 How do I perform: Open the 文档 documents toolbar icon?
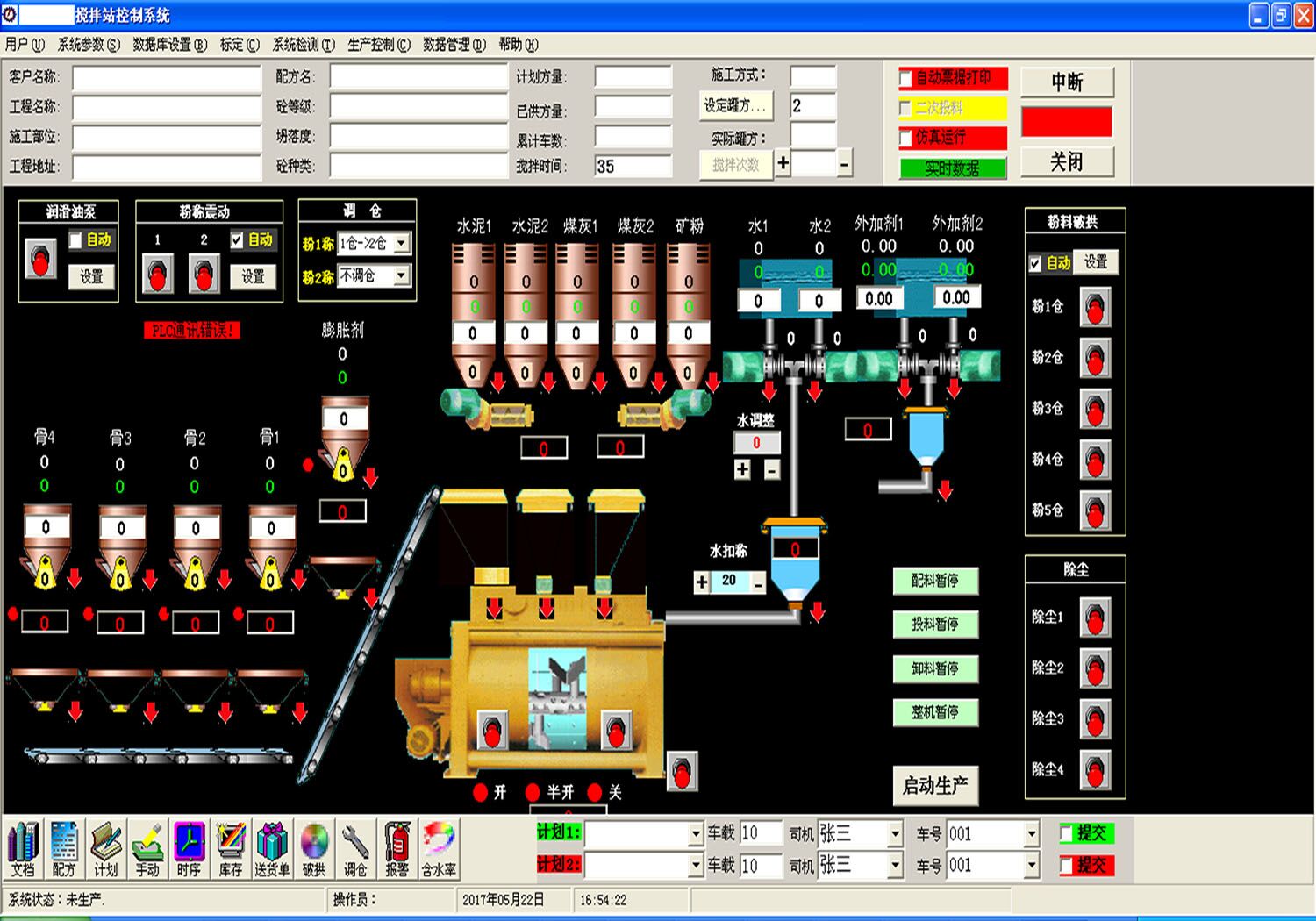24,847
